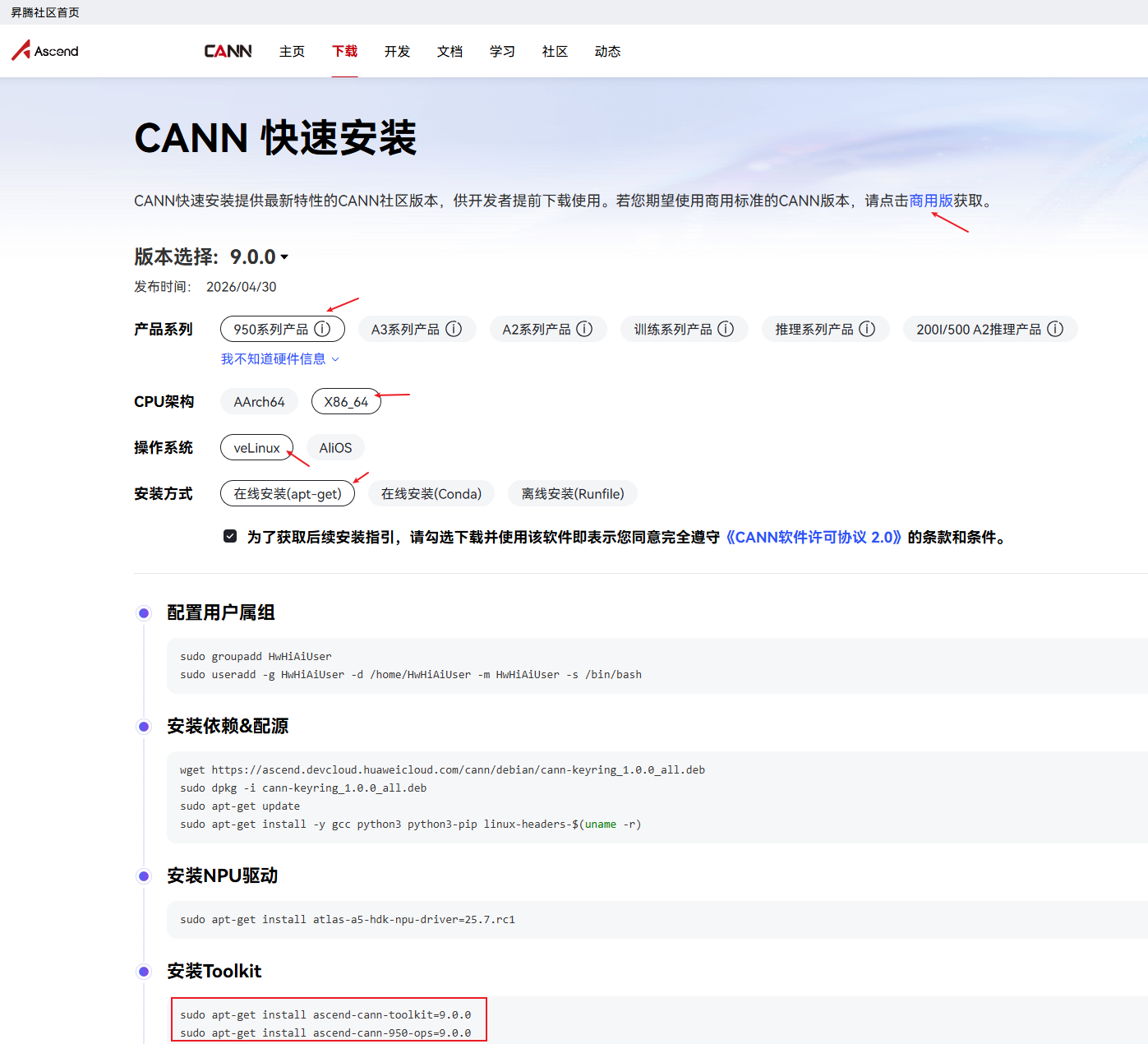Expand 我不知道硬件信息 help section

[x=280, y=358]
